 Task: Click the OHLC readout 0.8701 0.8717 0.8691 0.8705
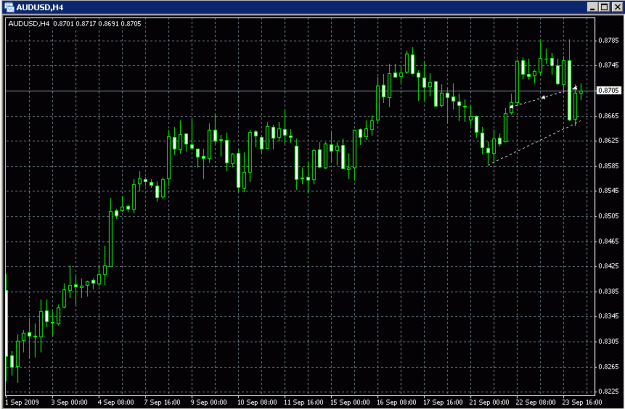point(97,24)
